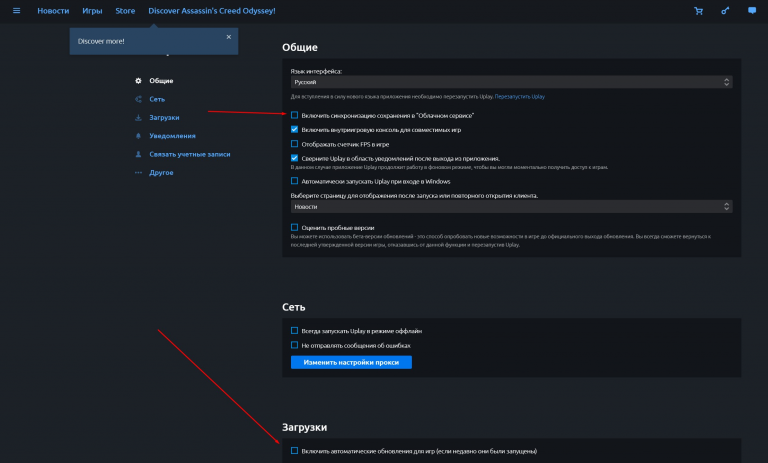768x463 pixels.
Task: Open the shopping cart icon
Action: [x=698, y=11]
